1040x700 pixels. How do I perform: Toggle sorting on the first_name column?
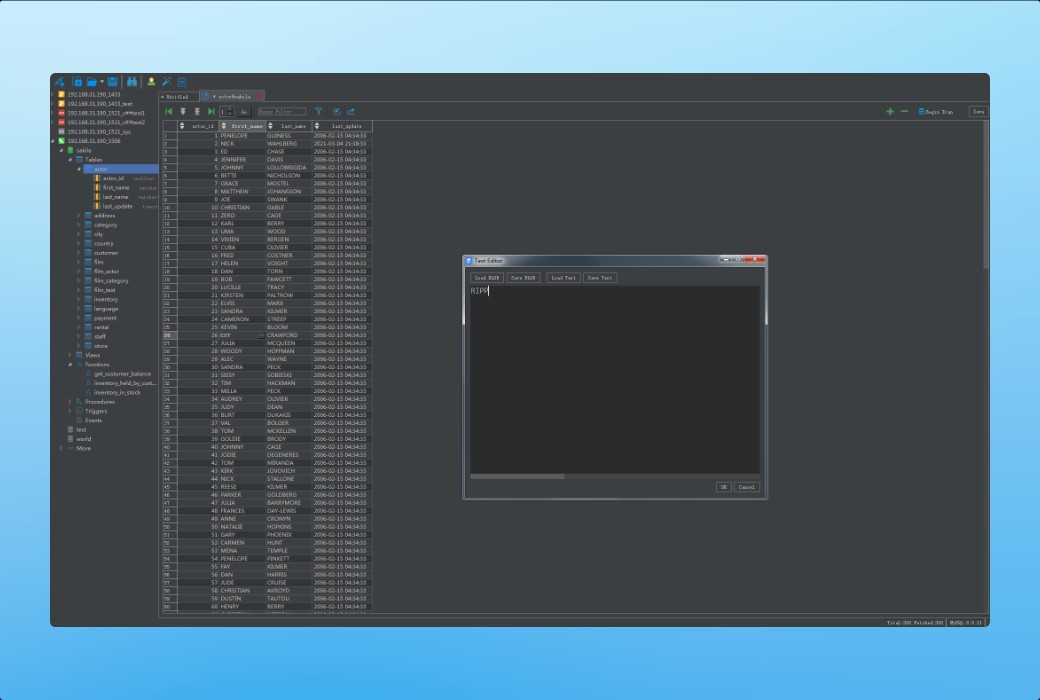click(224, 125)
